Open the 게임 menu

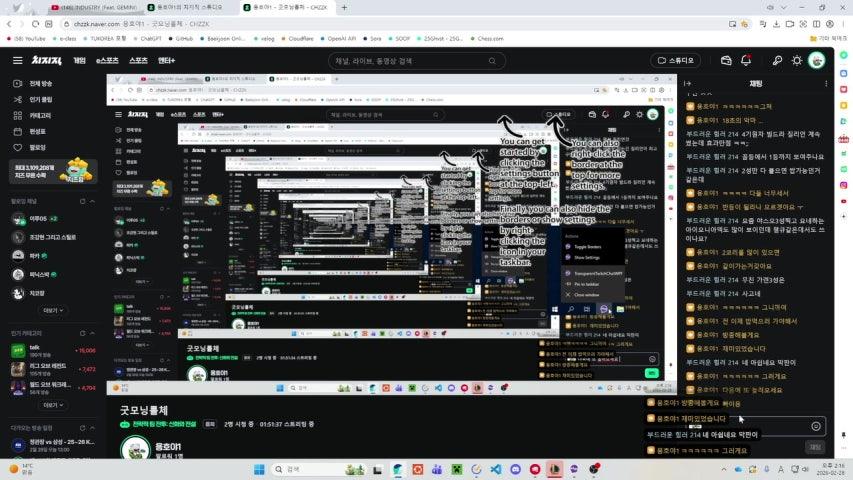[79, 60]
